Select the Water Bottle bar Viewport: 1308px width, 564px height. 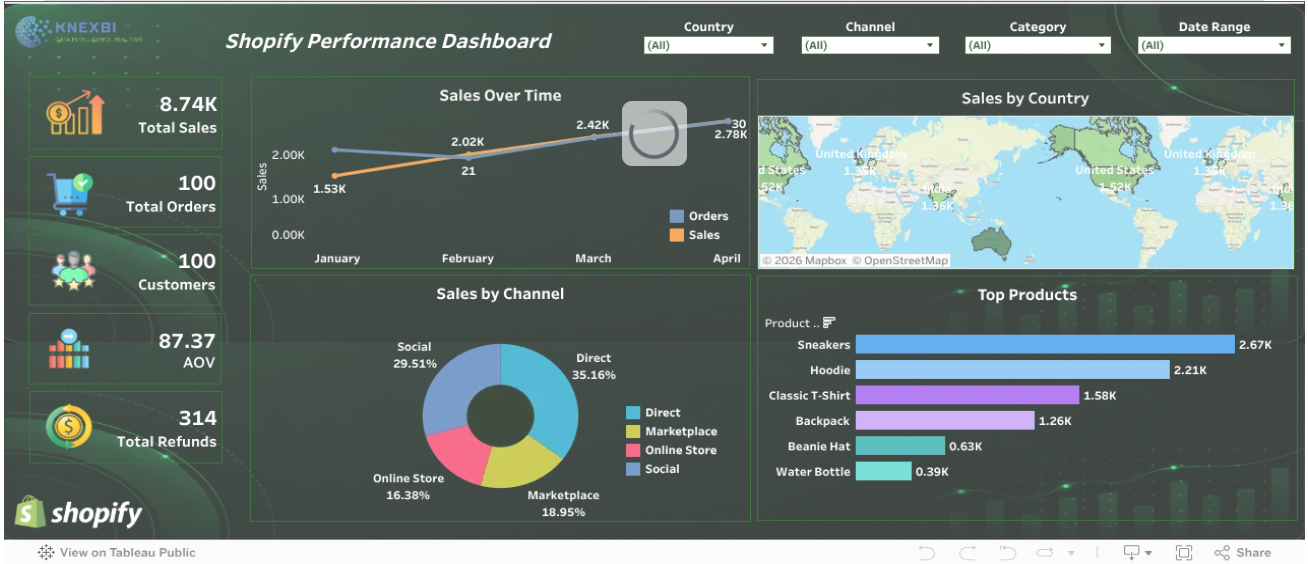click(884, 471)
